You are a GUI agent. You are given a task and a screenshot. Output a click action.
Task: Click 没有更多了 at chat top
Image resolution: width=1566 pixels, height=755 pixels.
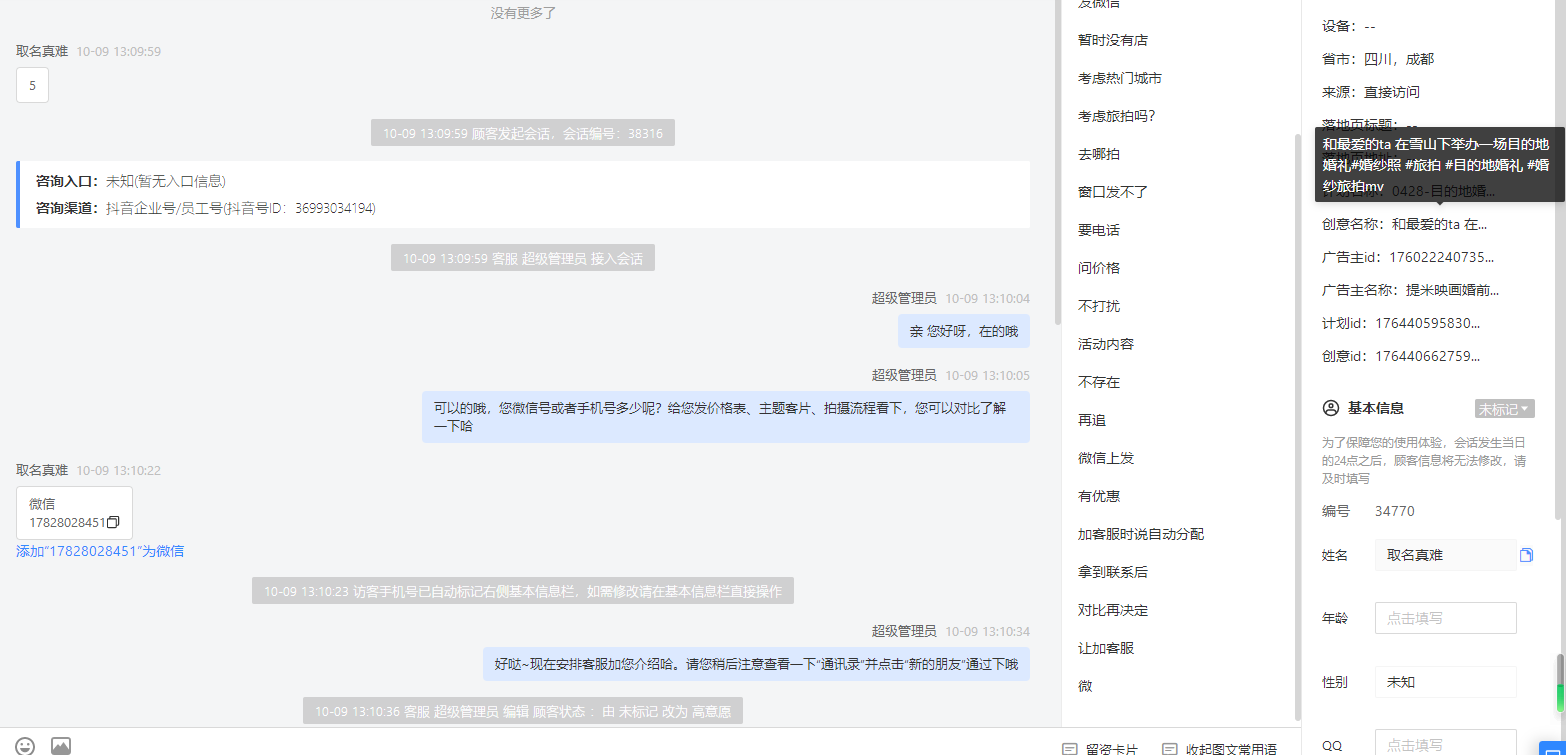(523, 13)
